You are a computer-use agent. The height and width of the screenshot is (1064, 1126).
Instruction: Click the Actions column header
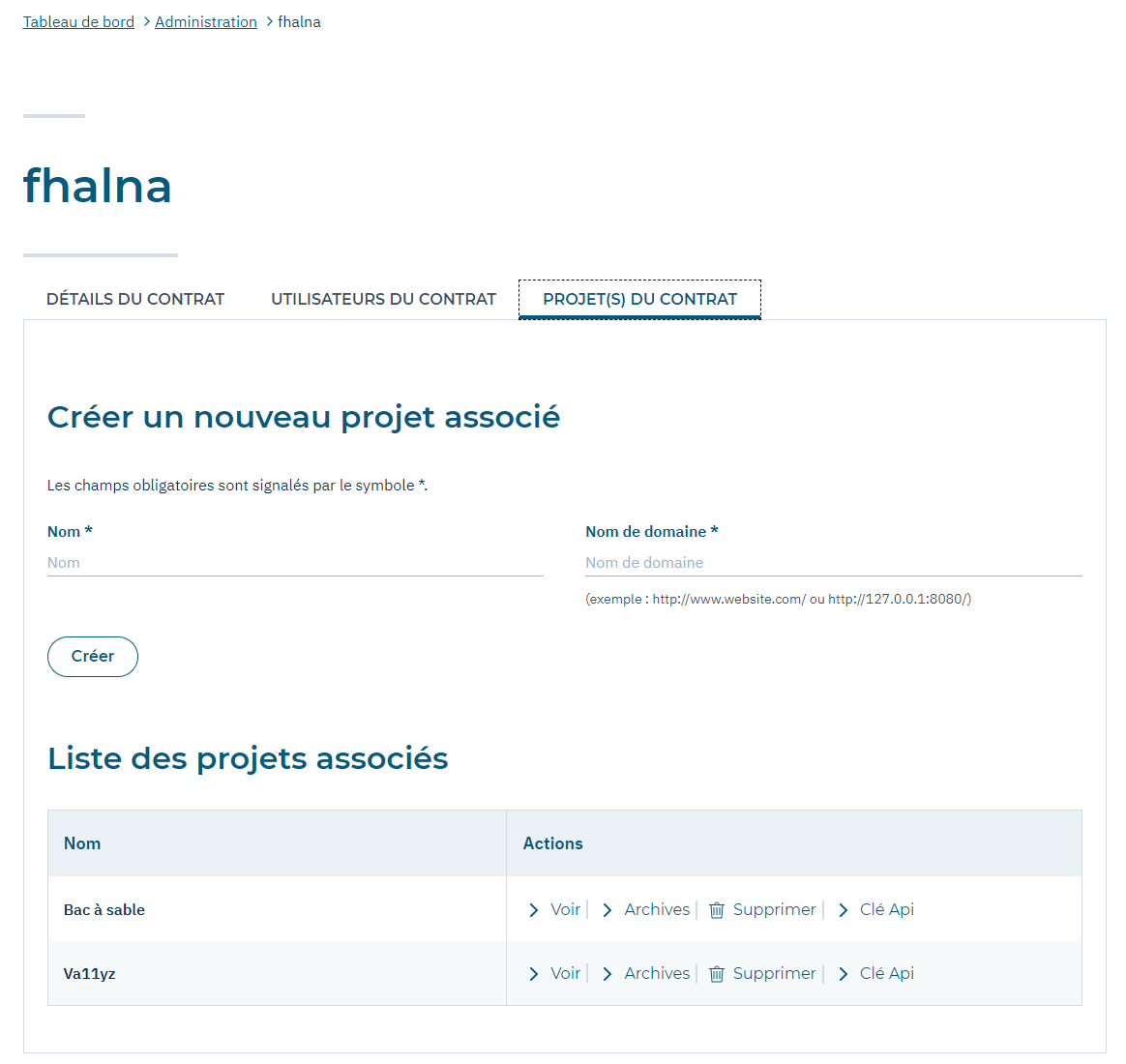click(794, 843)
